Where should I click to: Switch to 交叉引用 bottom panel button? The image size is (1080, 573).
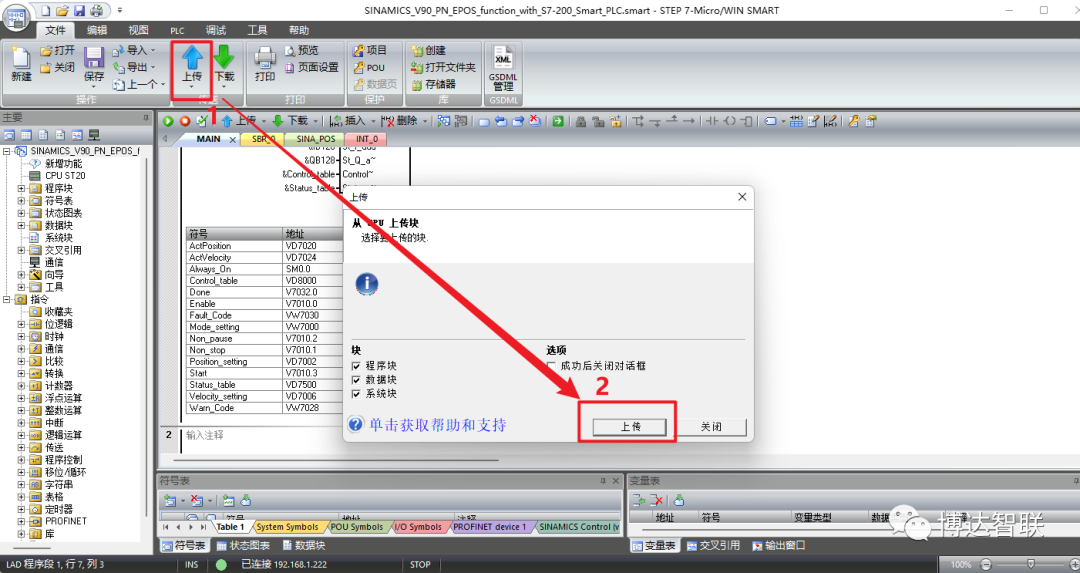tap(713, 545)
